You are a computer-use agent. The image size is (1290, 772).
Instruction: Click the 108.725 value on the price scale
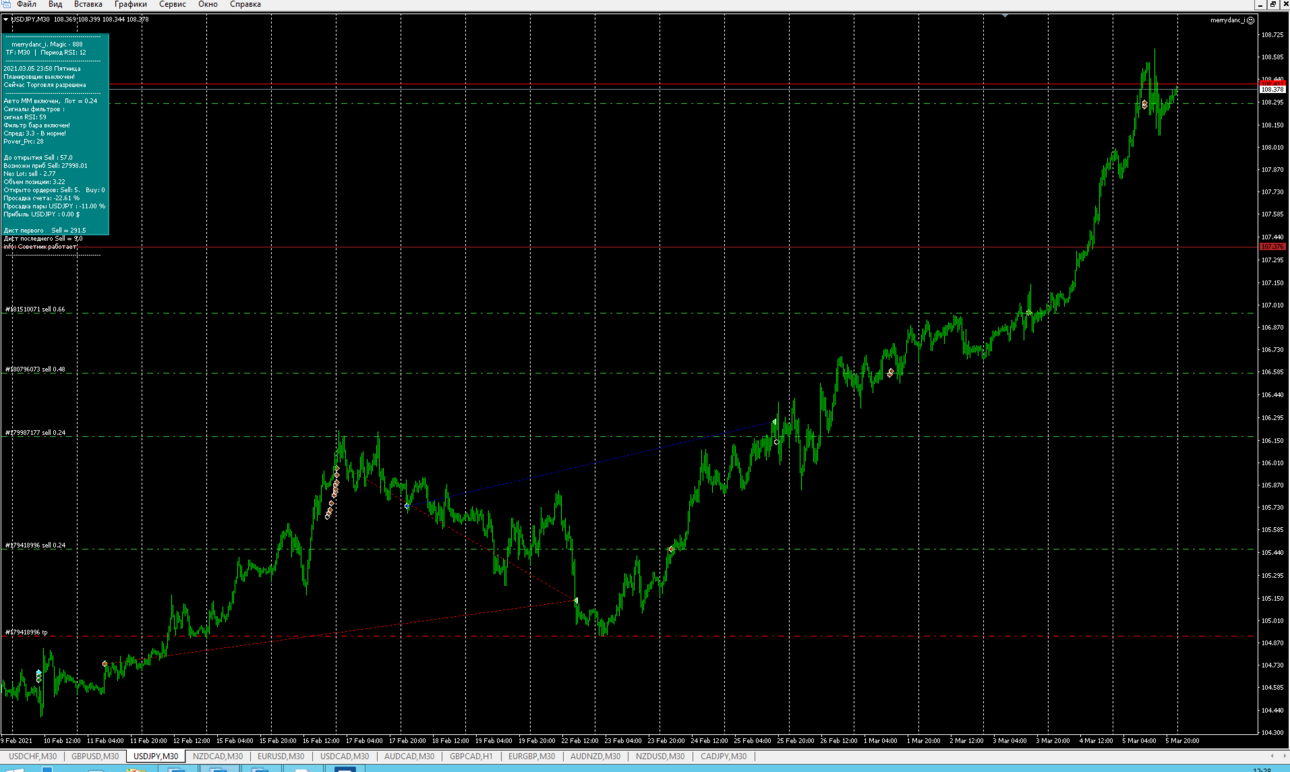(1273, 35)
